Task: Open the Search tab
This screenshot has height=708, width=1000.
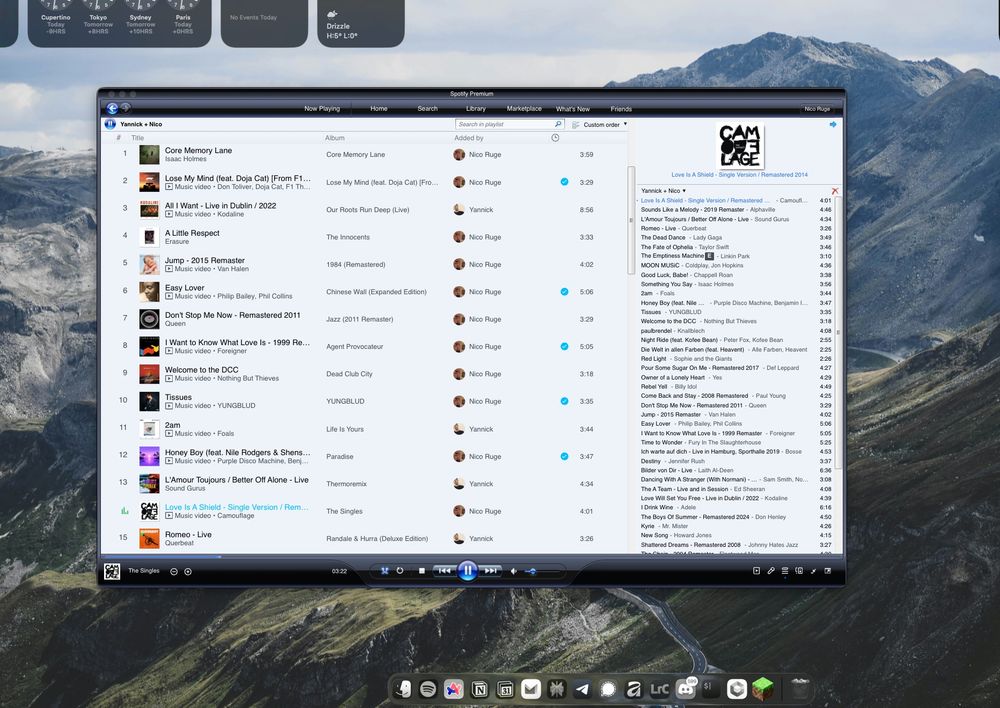Action: pyautogui.click(x=427, y=108)
